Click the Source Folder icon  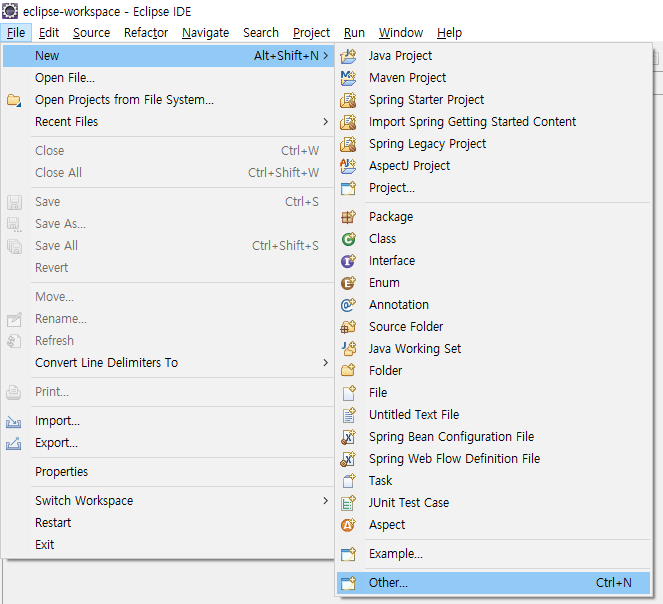point(348,327)
